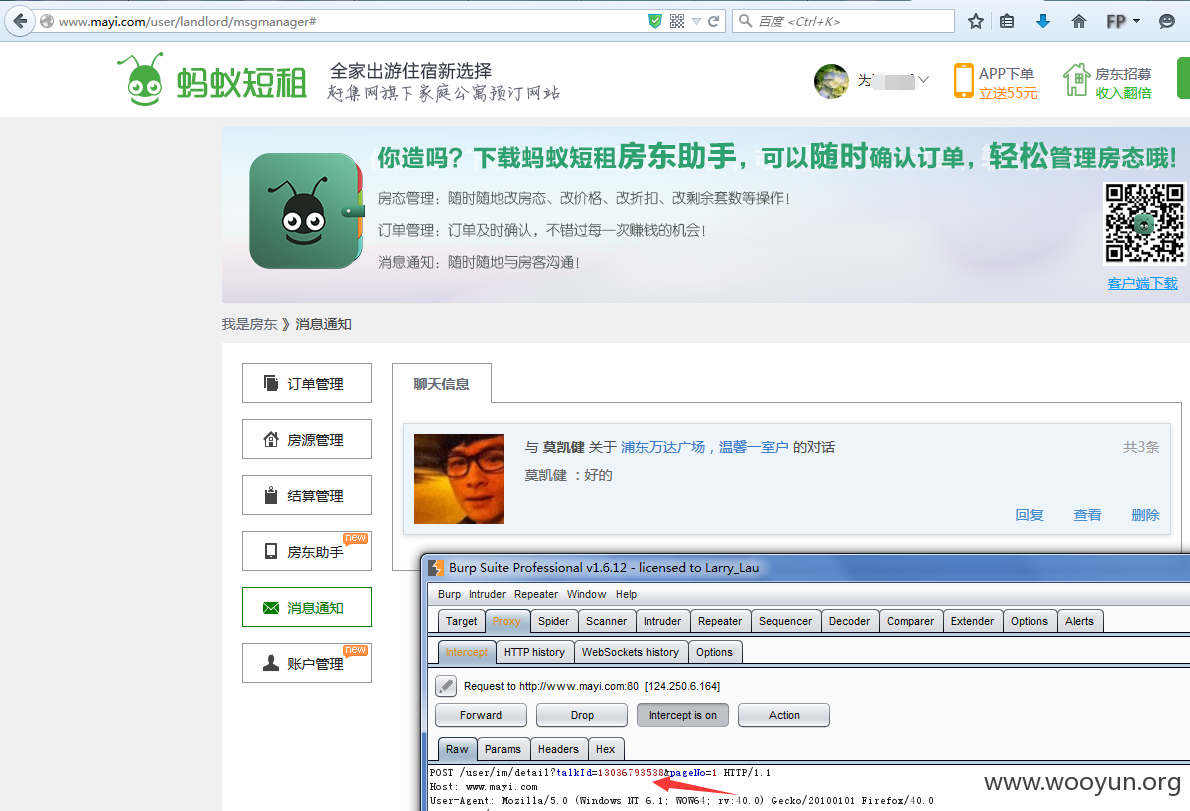Open the Repeater menu in Burp menu bar
This screenshot has width=1190, height=811.
tap(536, 594)
